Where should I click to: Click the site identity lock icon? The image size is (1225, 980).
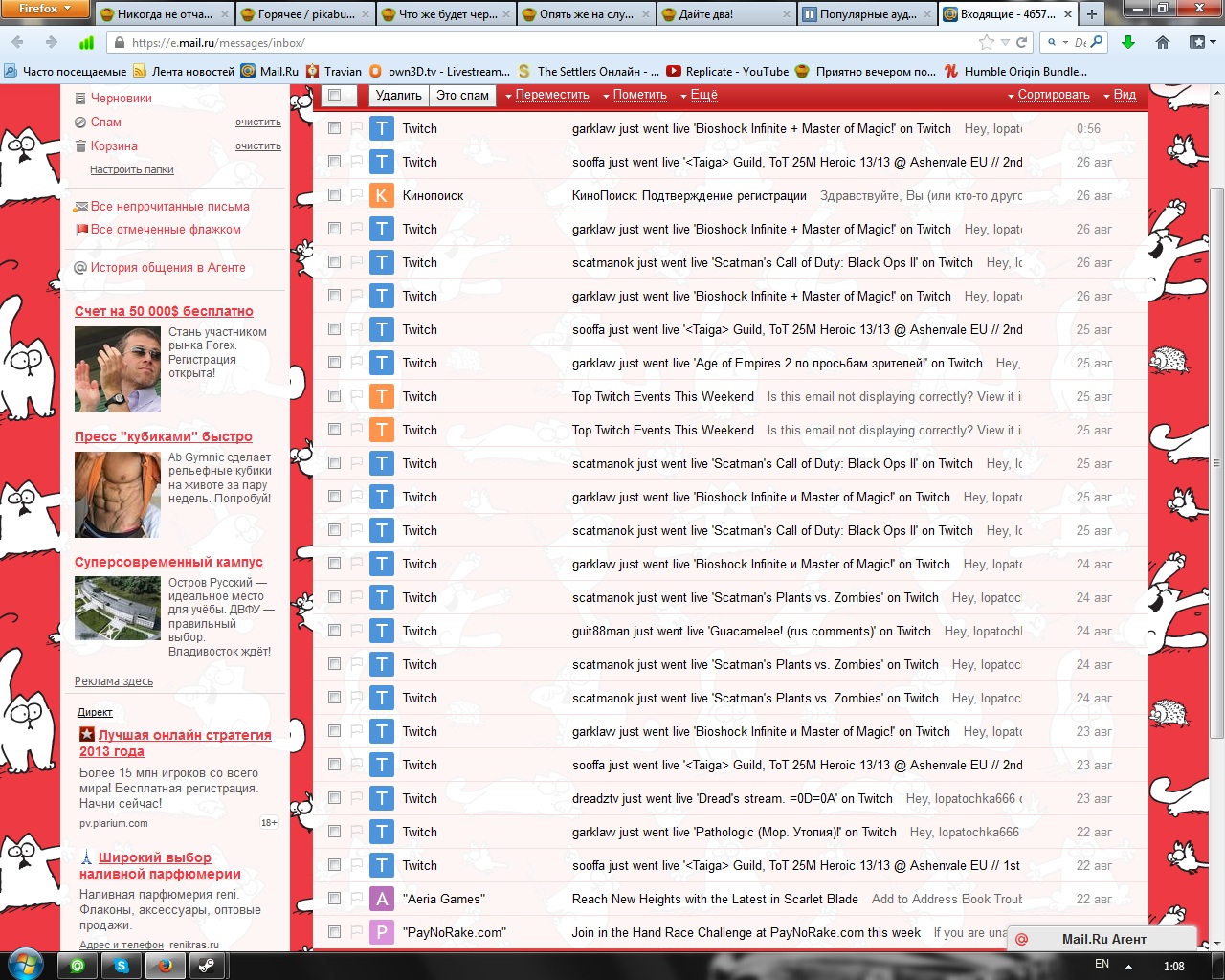tap(118, 43)
